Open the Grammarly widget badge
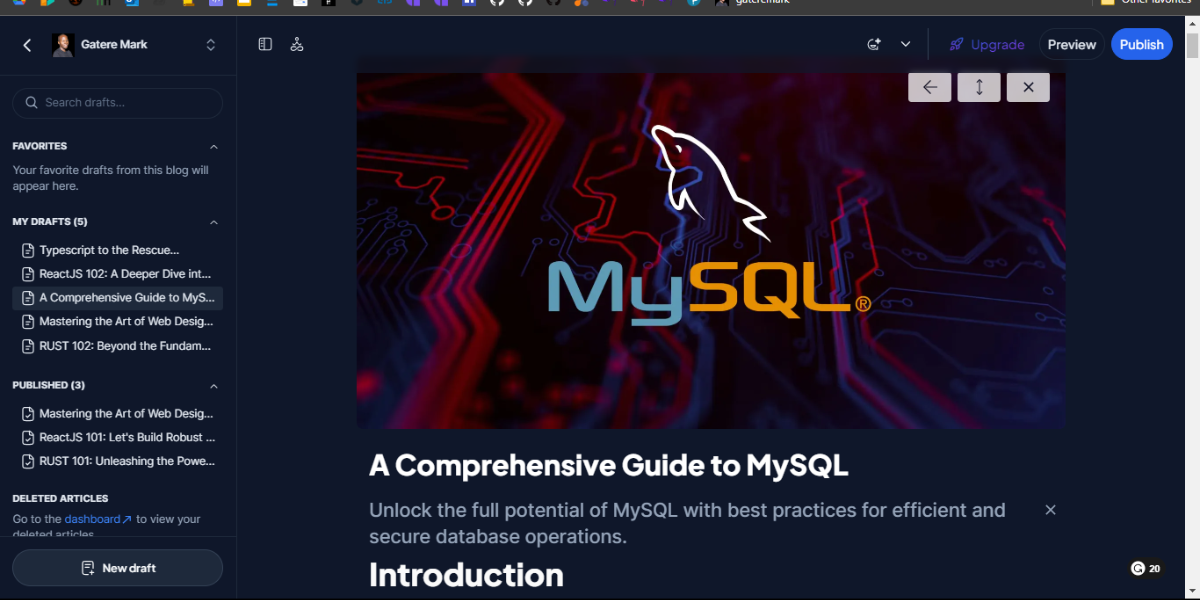The width and height of the screenshot is (1200, 600). (x=1146, y=568)
